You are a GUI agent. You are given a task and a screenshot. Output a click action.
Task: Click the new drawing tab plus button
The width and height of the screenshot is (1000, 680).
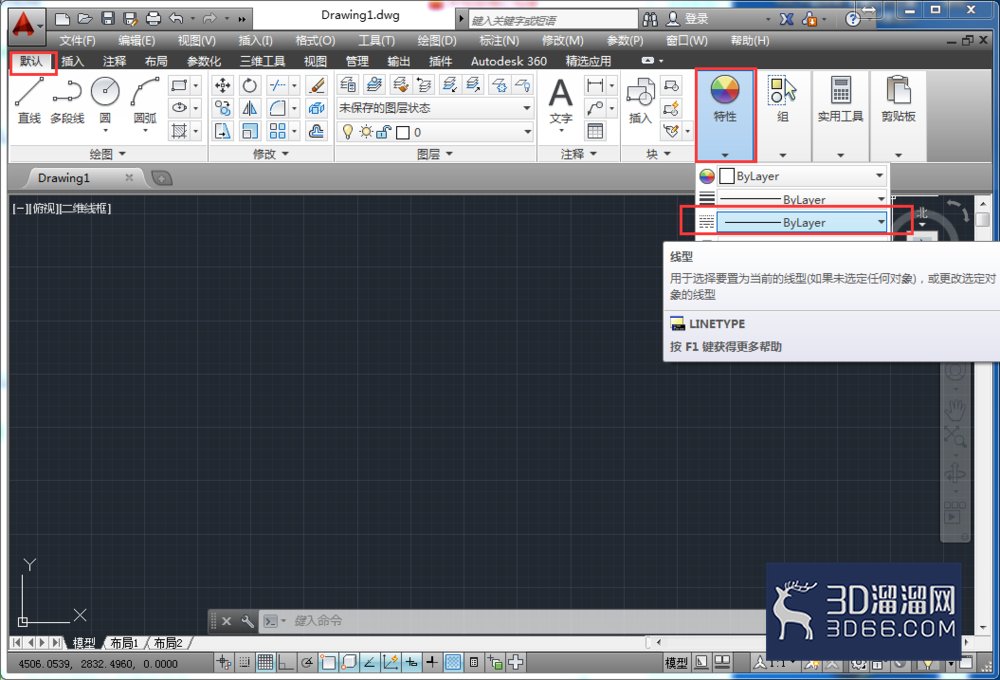point(161,179)
